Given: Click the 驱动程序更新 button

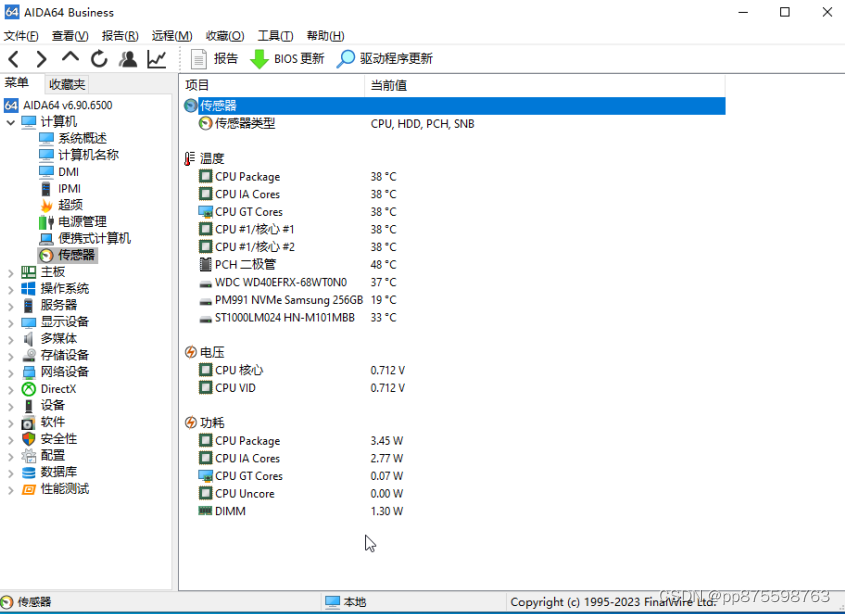Looking at the screenshot, I should [385, 59].
